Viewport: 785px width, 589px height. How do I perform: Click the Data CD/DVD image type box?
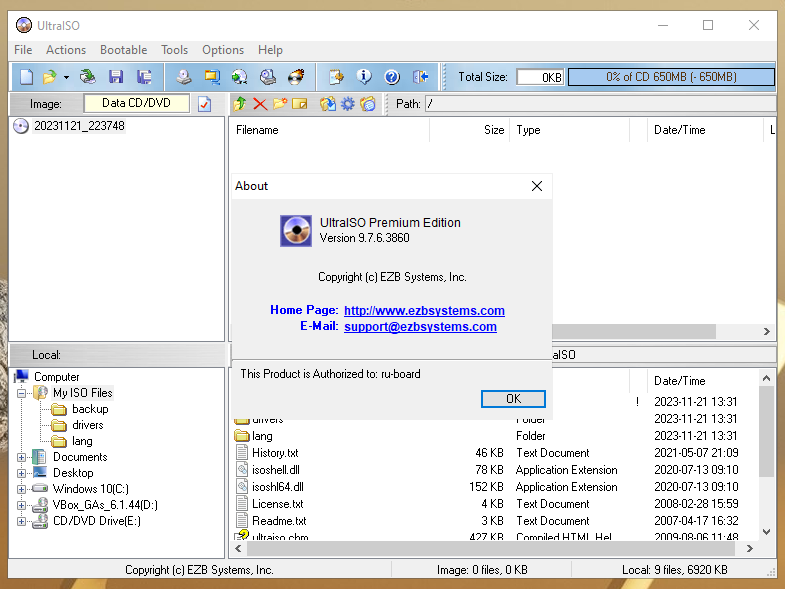(136, 103)
